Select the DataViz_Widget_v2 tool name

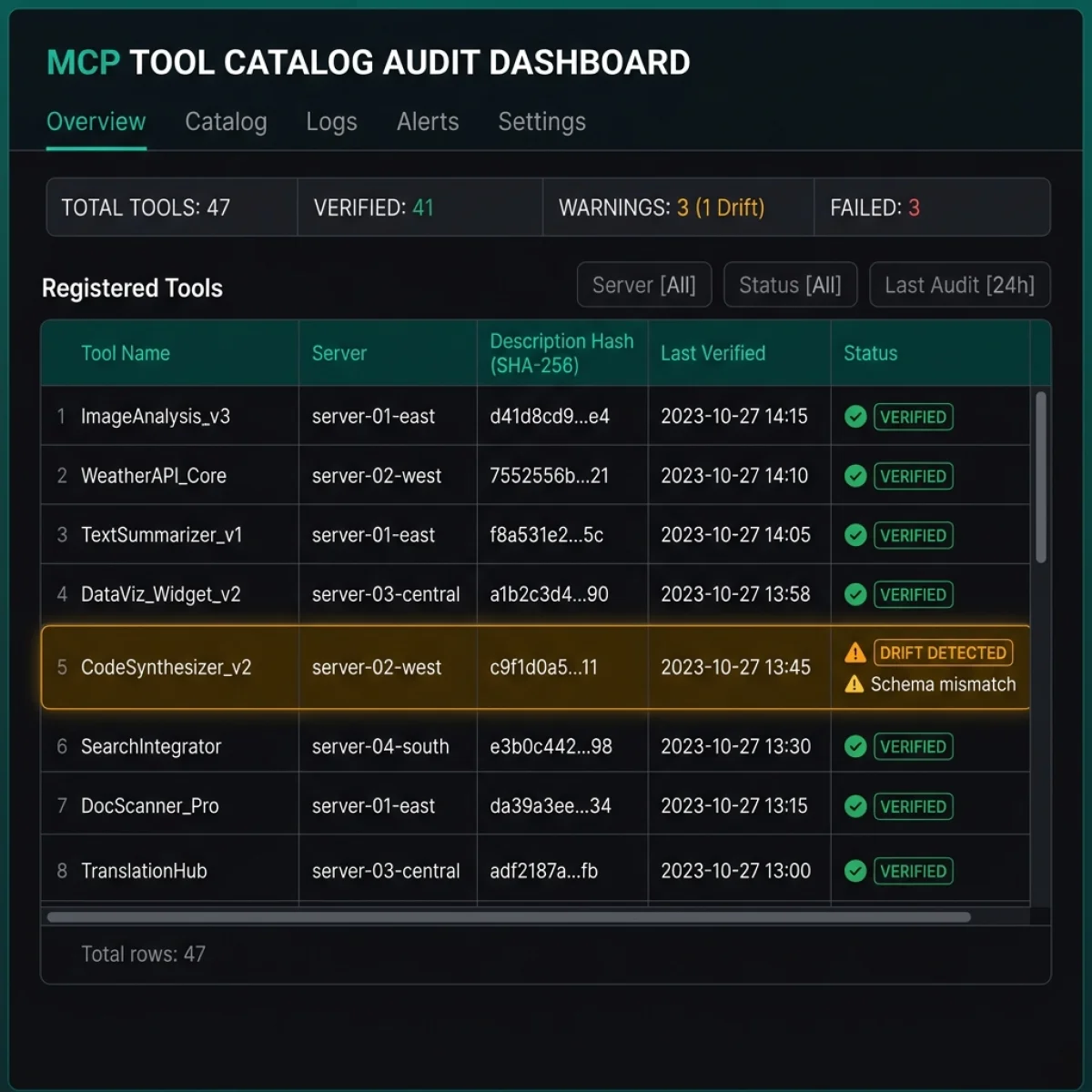click(x=161, y=594)
